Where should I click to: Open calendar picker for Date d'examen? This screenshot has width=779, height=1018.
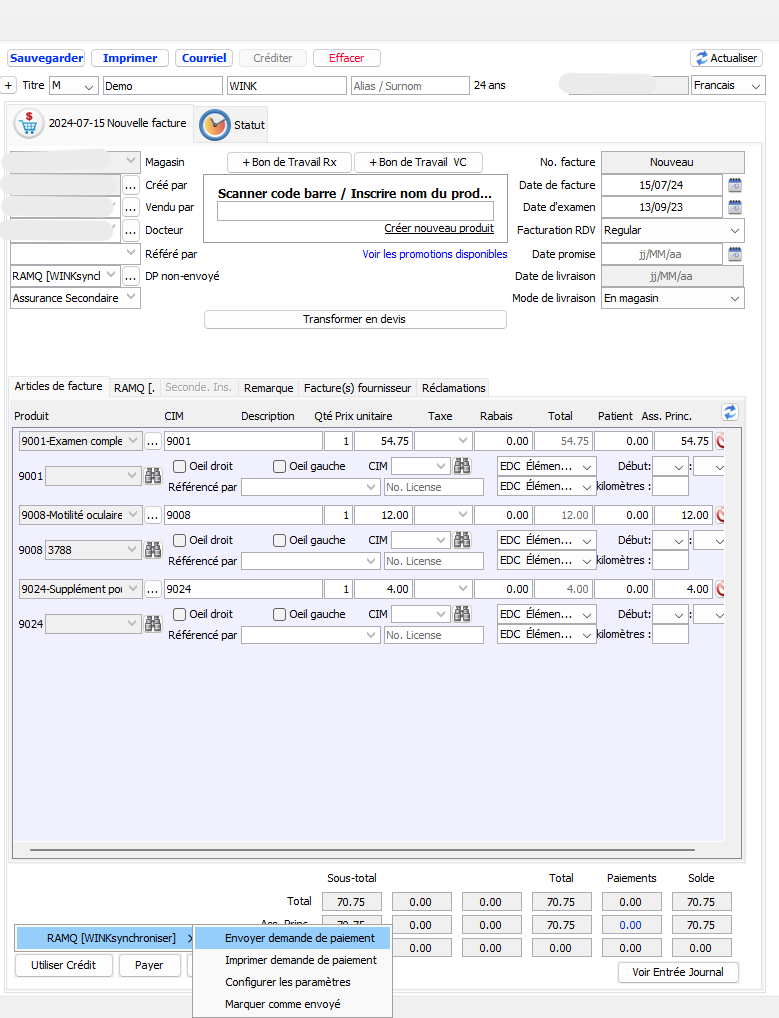pos(735,207)
